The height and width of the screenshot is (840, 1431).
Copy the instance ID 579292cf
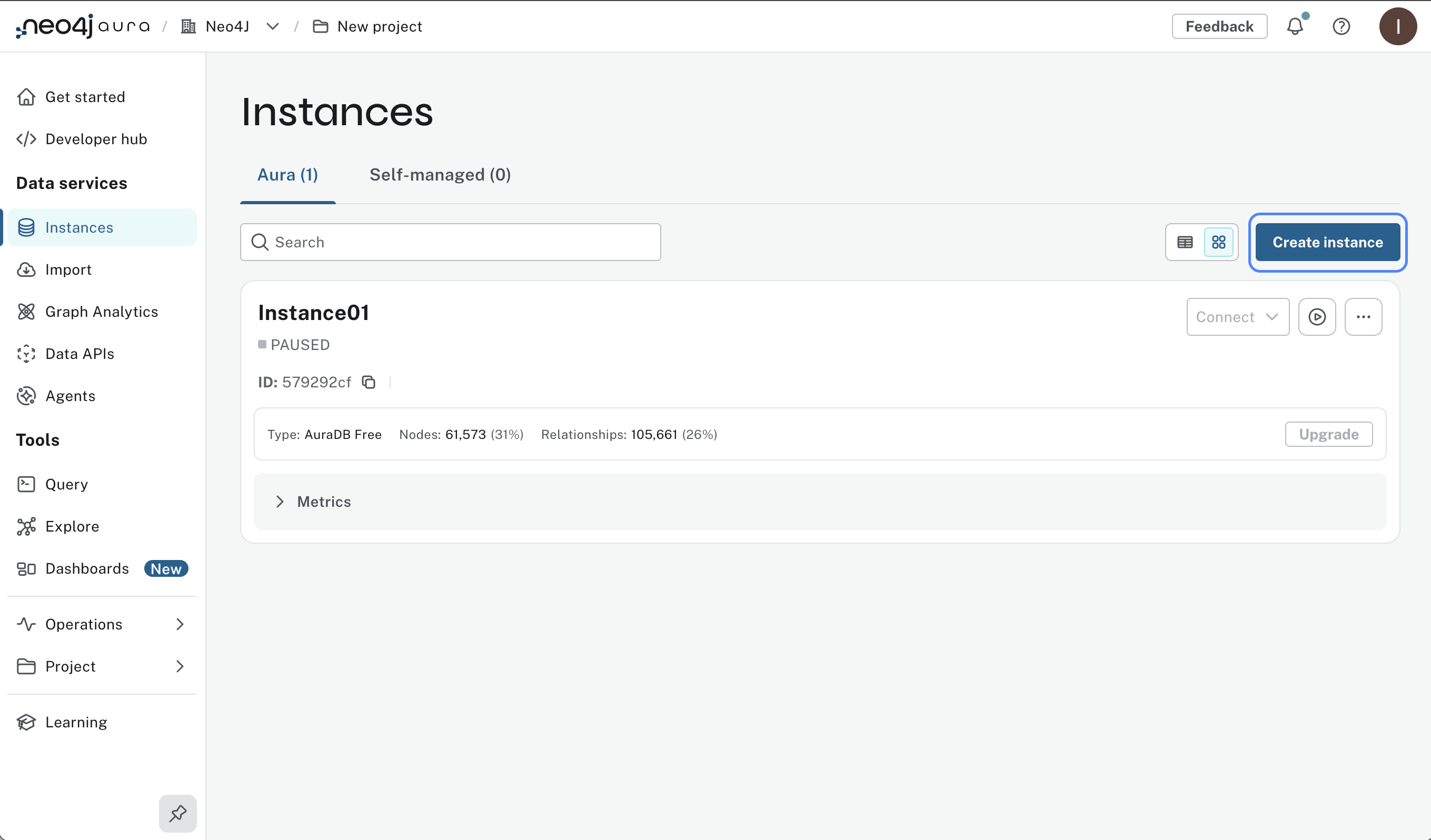tap(369, 382)
